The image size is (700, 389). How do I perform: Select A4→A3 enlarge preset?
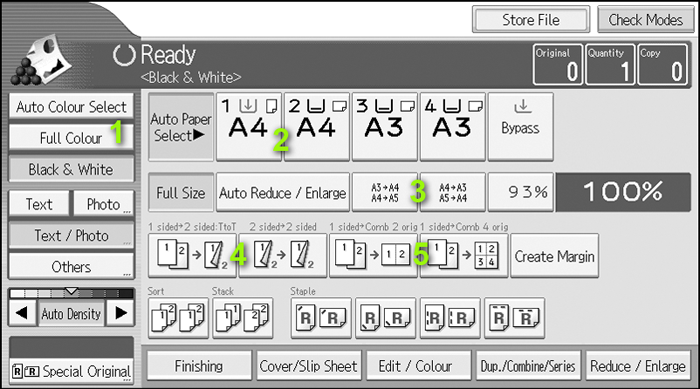coord(453,192)
